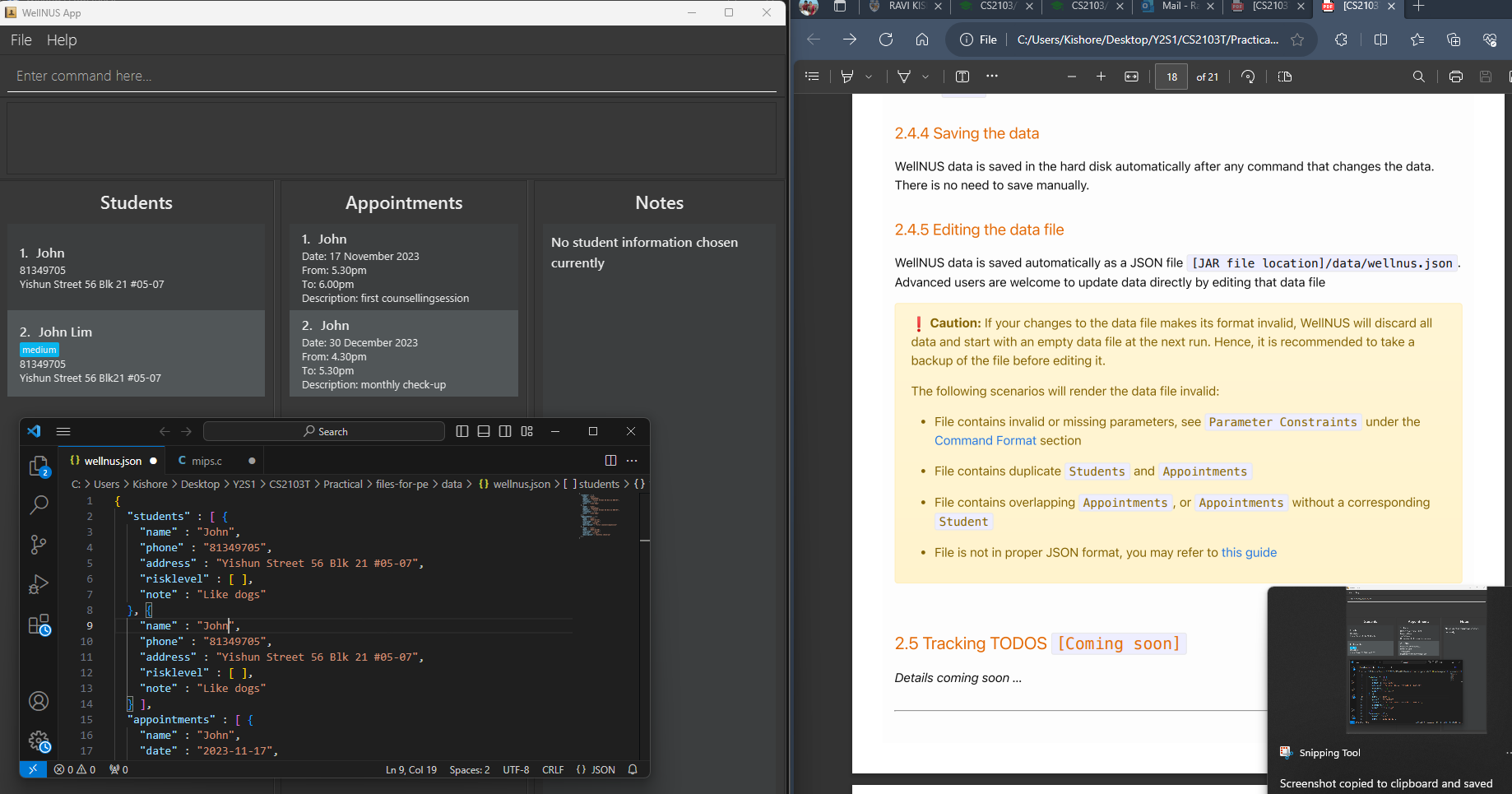Image resolution: width=1512 pixels, height=794 pixels.
Task: Open 'Command Format' link in PDF
Action: [x=986, y=441]
